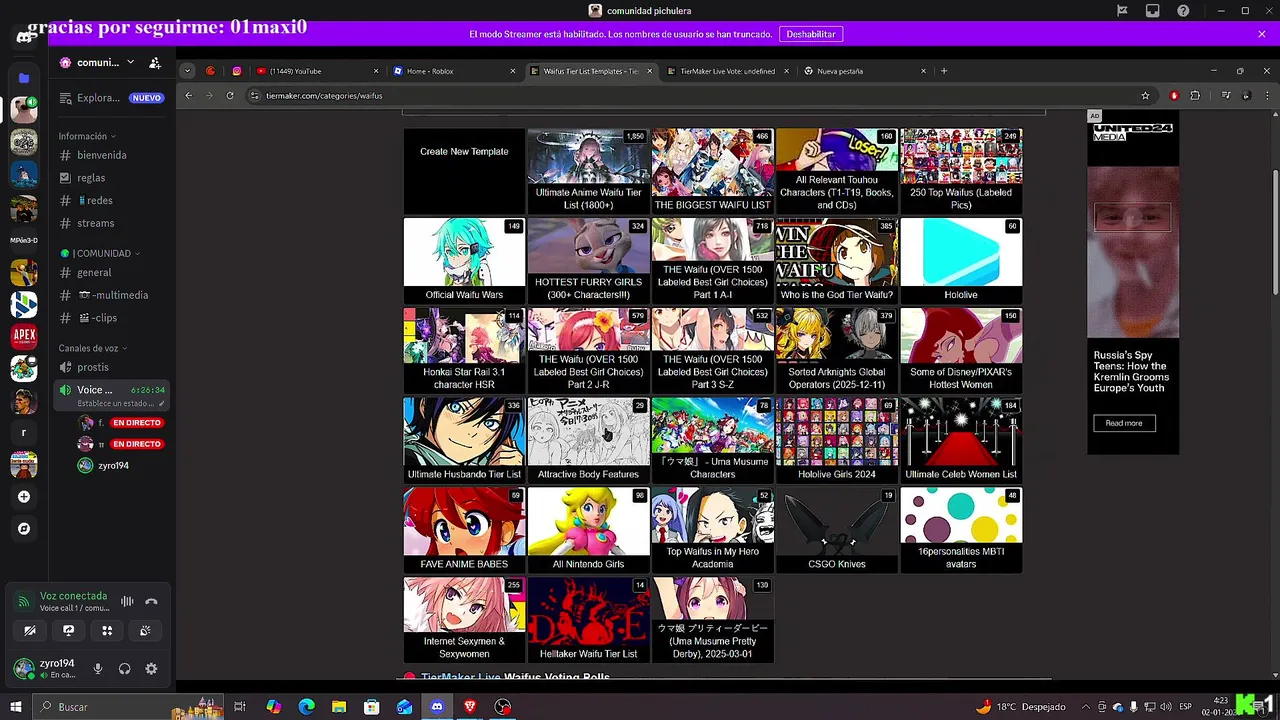
Task: Dismiss the Streamer mode banner
Action: (x=1262, y=34)
